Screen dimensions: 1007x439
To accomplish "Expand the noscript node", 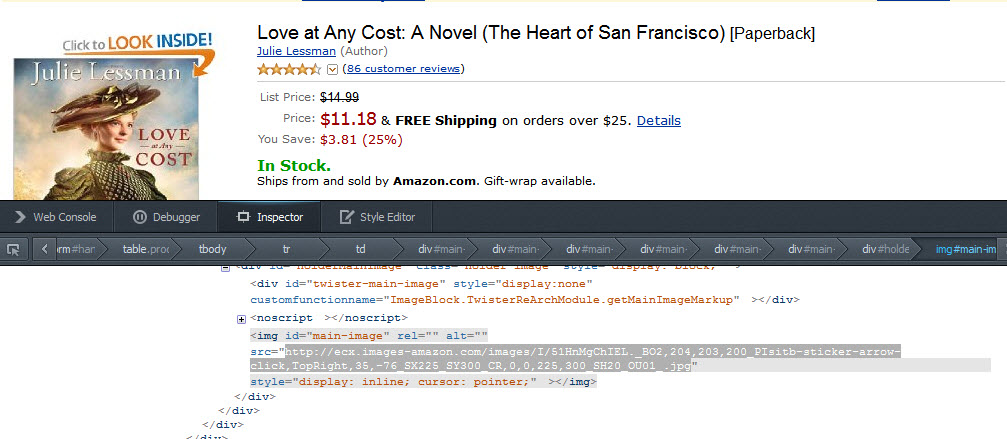I will 241,318.
